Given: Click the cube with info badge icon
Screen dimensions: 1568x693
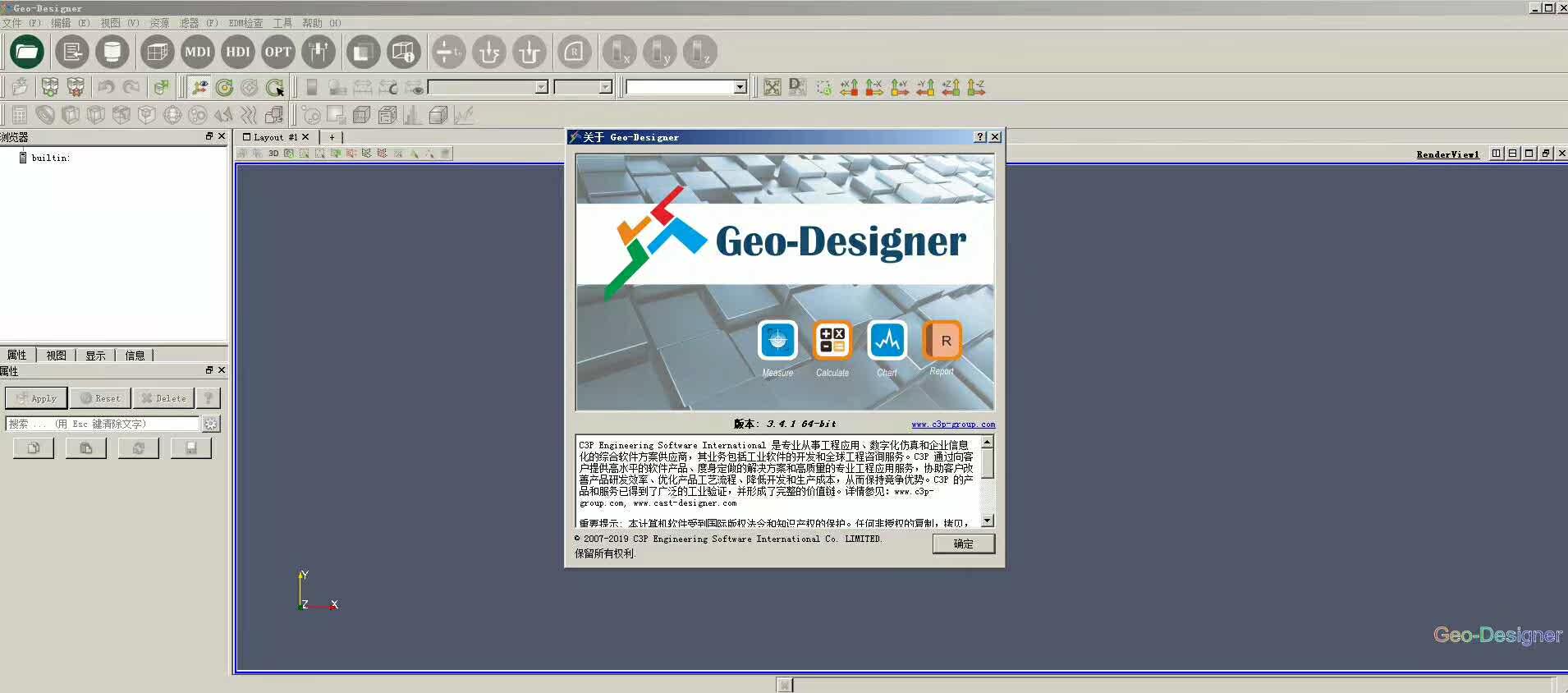Looking at the screenshot, I should coord(403,52).
